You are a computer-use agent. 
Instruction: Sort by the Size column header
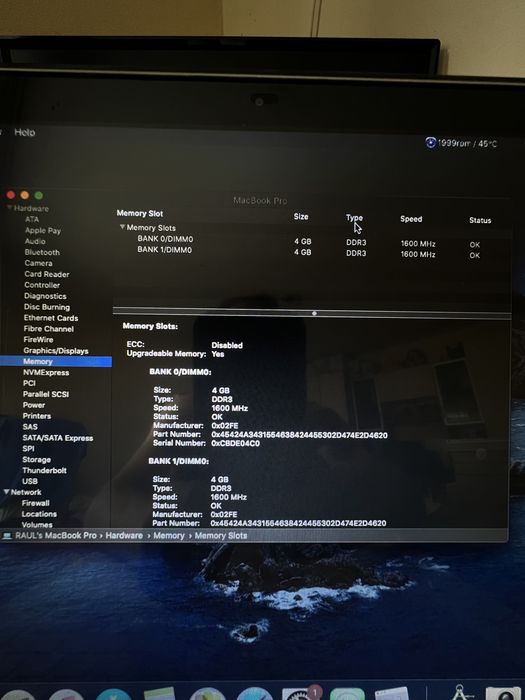pos(301,217)
